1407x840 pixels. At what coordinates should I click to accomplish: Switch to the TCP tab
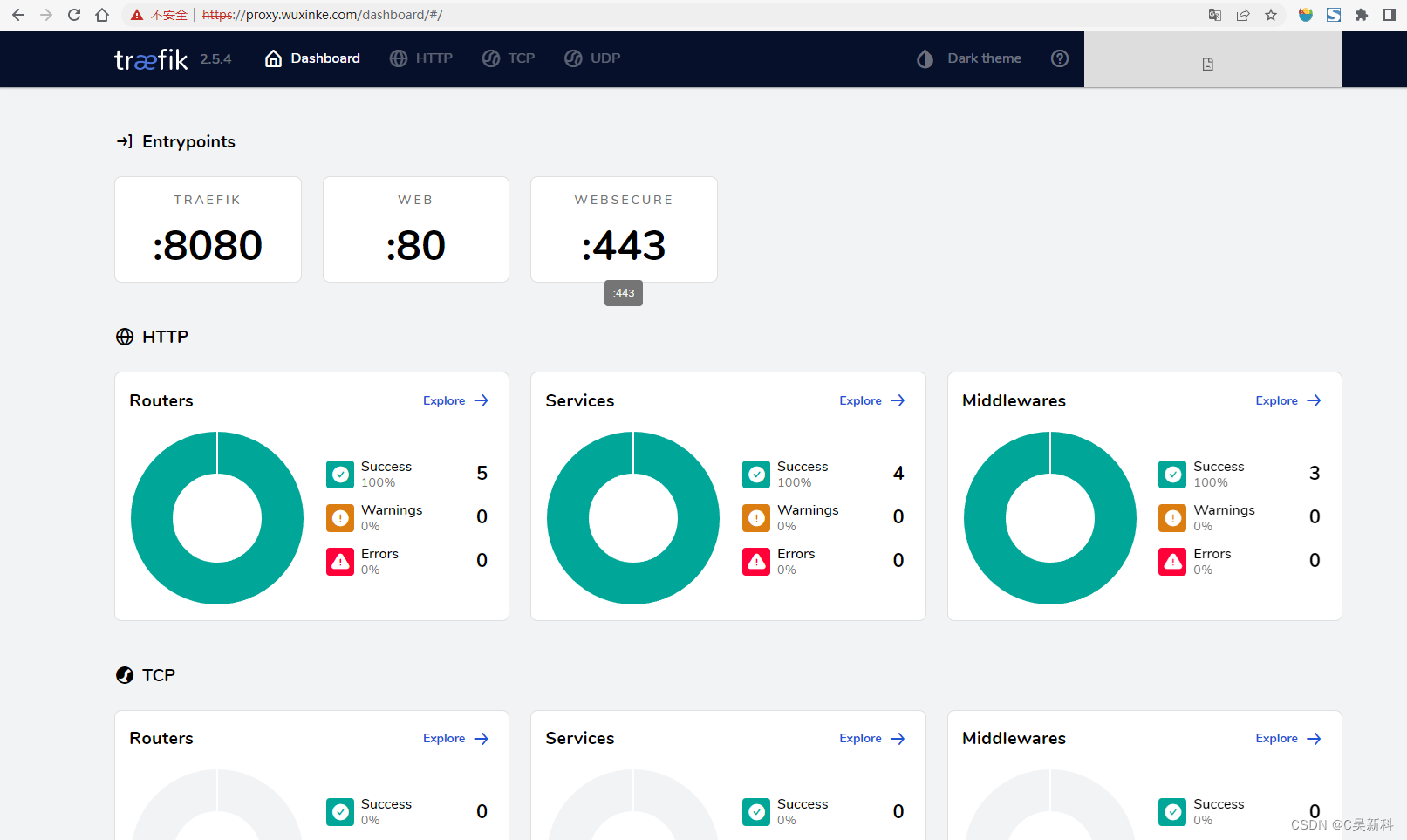[509, 58]
